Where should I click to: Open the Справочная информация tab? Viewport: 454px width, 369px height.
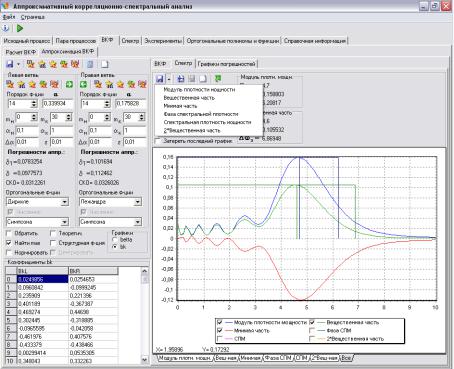tap(315, 41)
